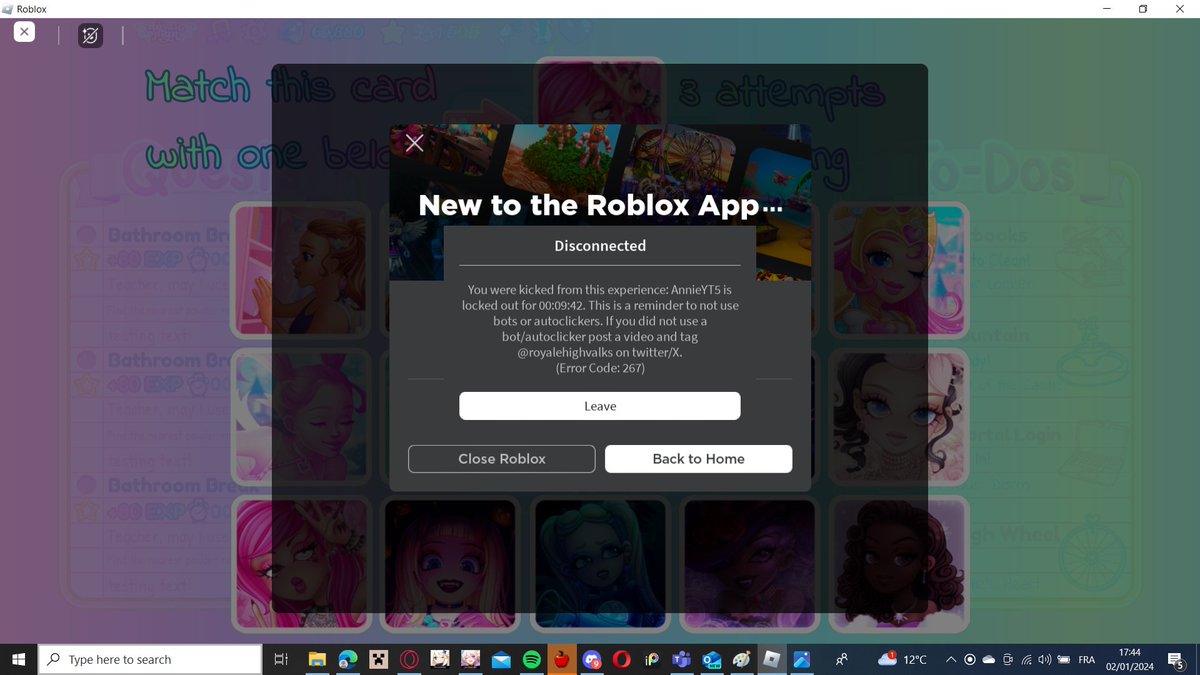
Task: Close the Roblox top bar with the white X
Action: (24, 32)
